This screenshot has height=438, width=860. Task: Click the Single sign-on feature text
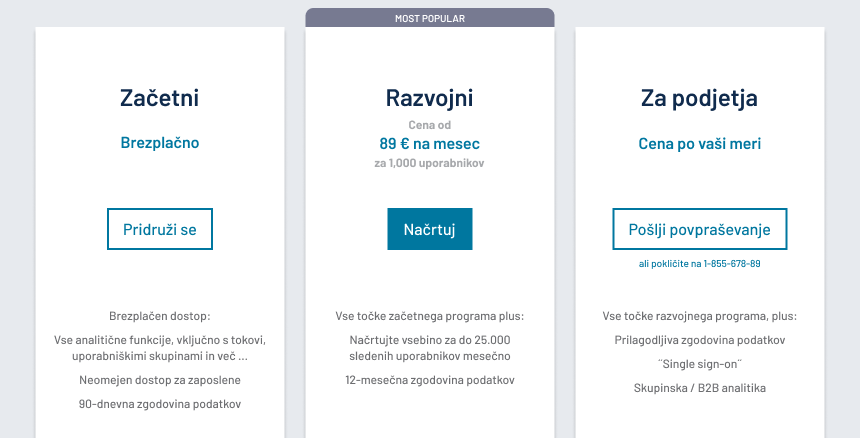pos(699,364)
